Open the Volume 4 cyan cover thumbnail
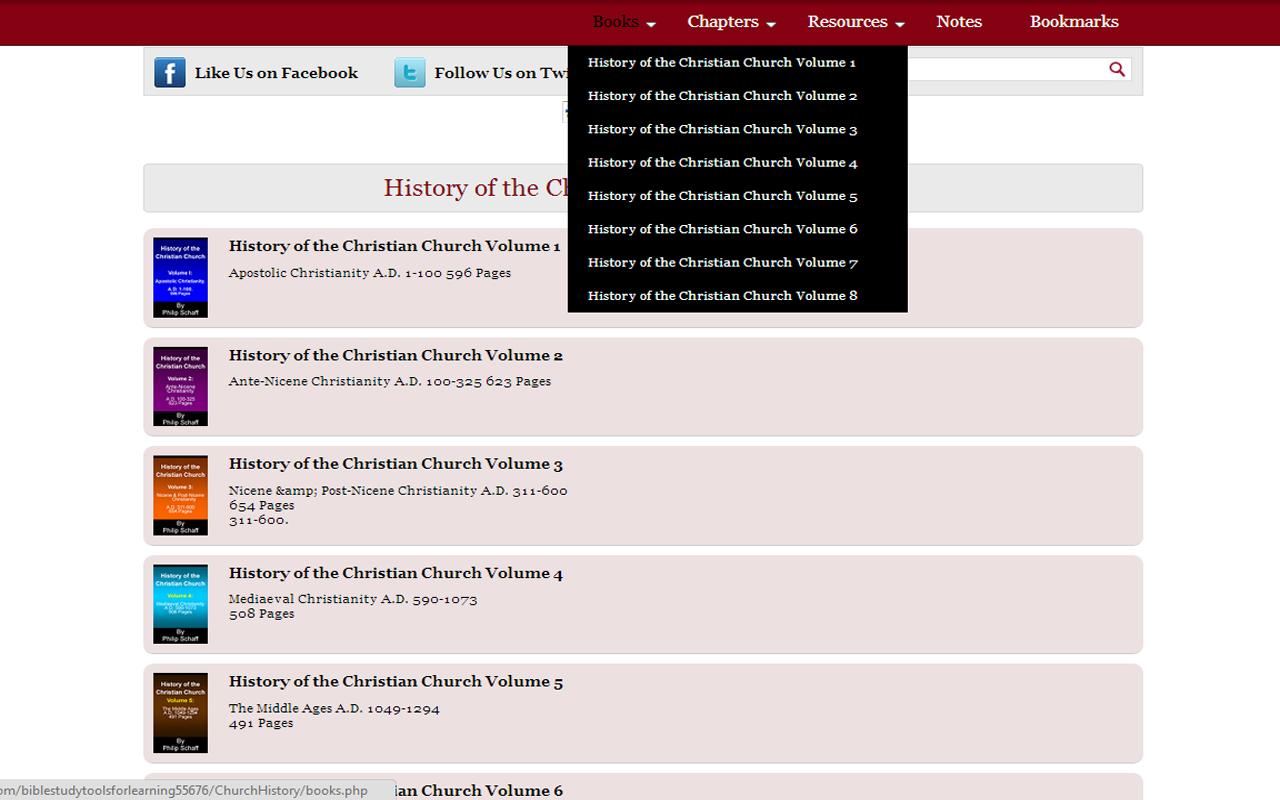Viewport: 1280px width, 800px height. coord(180,604)
